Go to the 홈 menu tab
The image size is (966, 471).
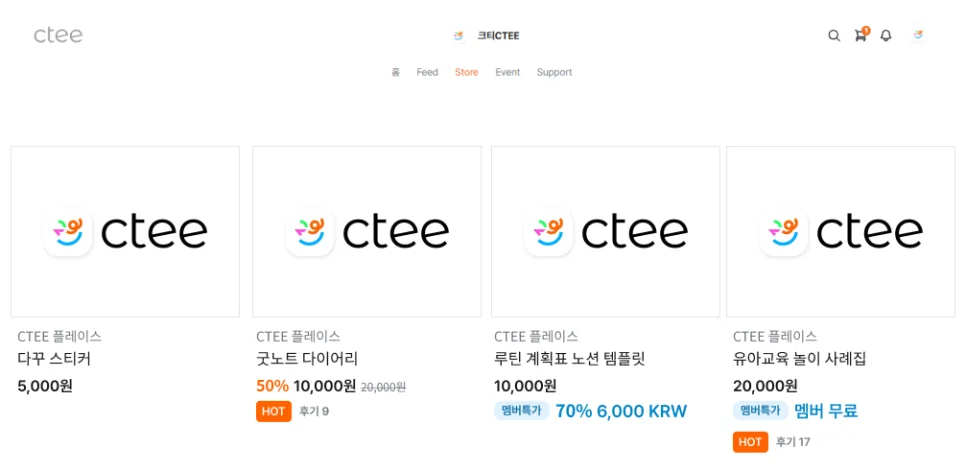(x=396, y=72)
